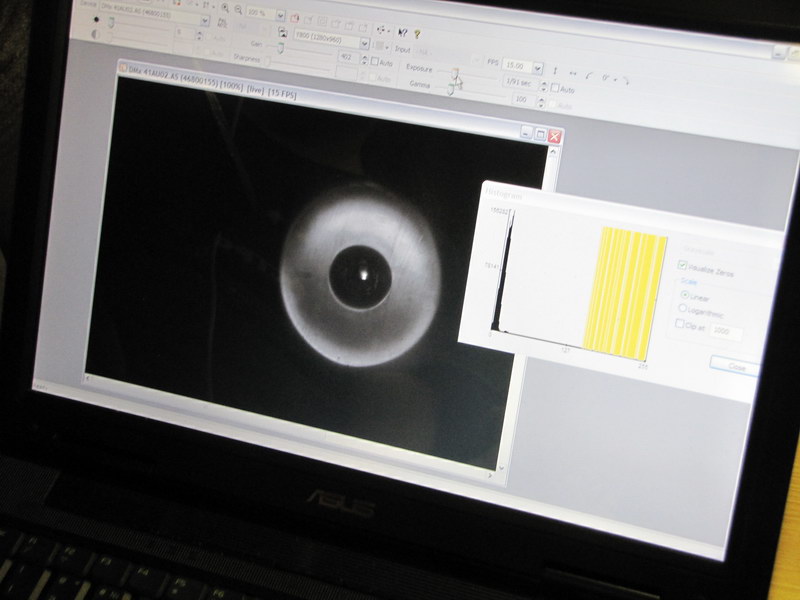Click the picture icon left of Y800 format
This screenshot has height=600, width=800.
tap(283, 32)
